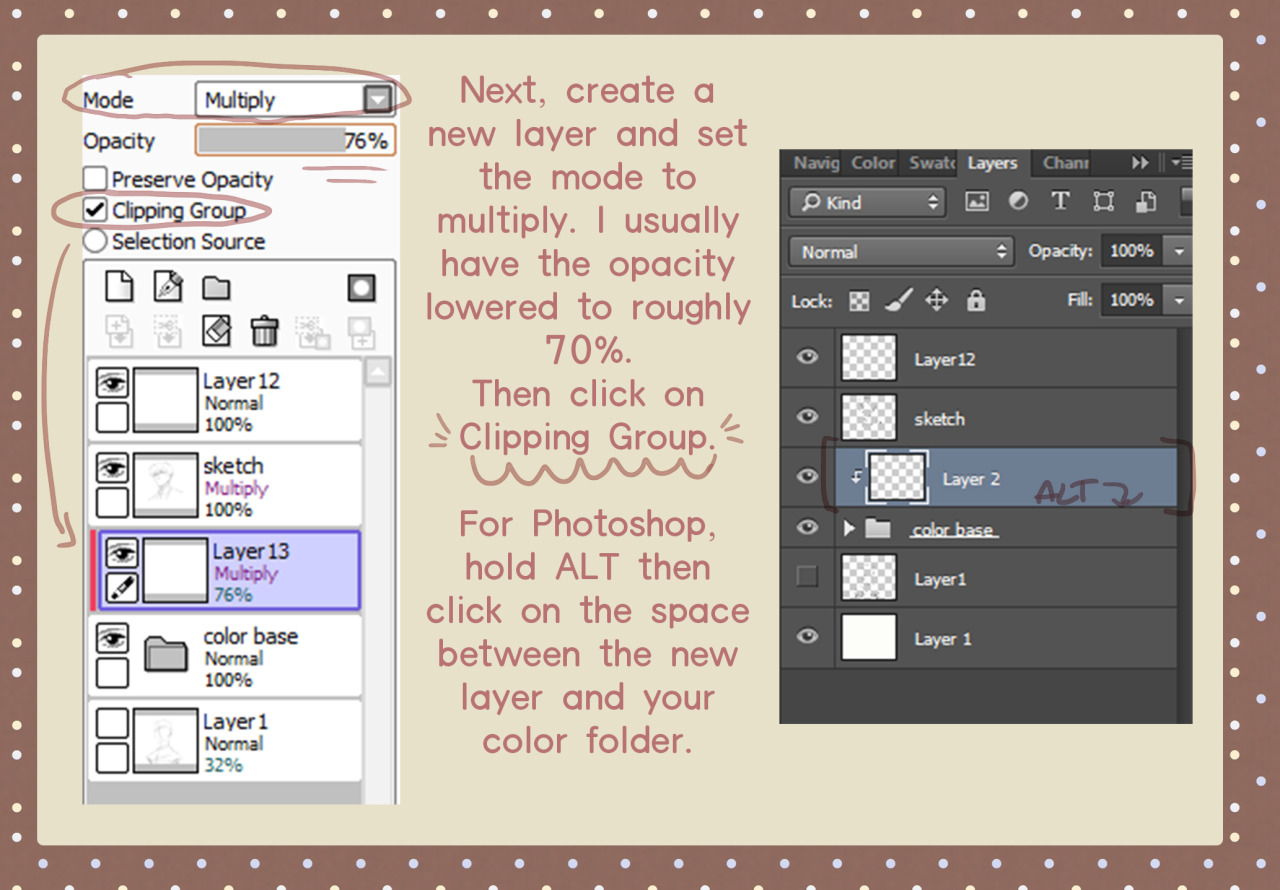Click the new layer icon in SAI panel
The width and height of the screenshot is (1280, 890).
(119, 288)
